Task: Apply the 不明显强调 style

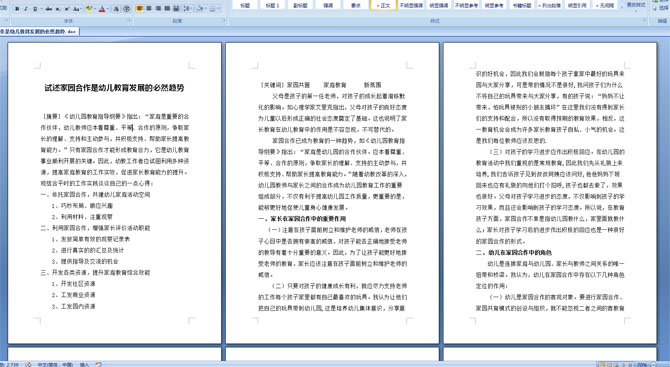Action: tap(411, 5)
